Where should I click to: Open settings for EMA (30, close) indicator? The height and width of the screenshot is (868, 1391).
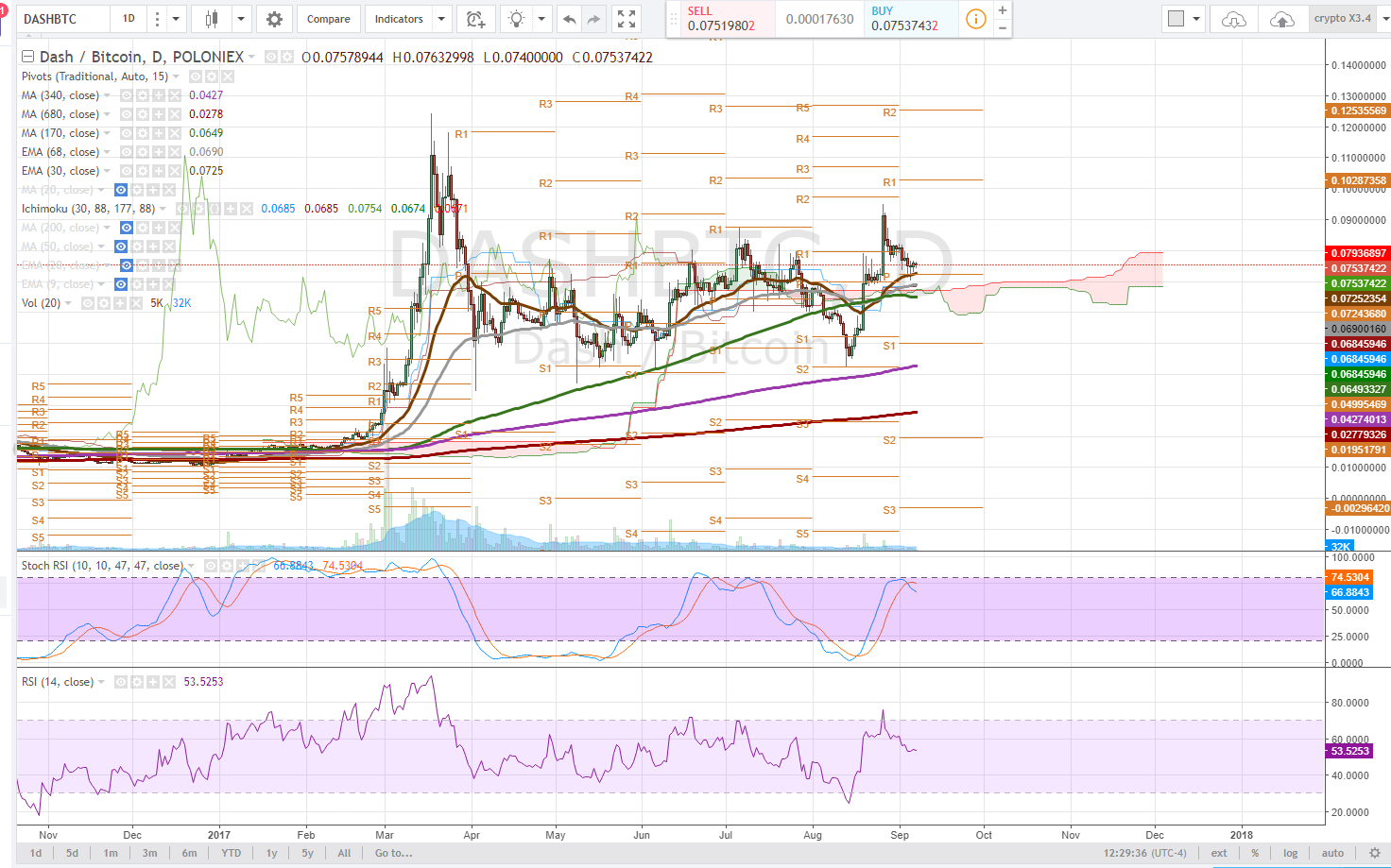point(142,171)
